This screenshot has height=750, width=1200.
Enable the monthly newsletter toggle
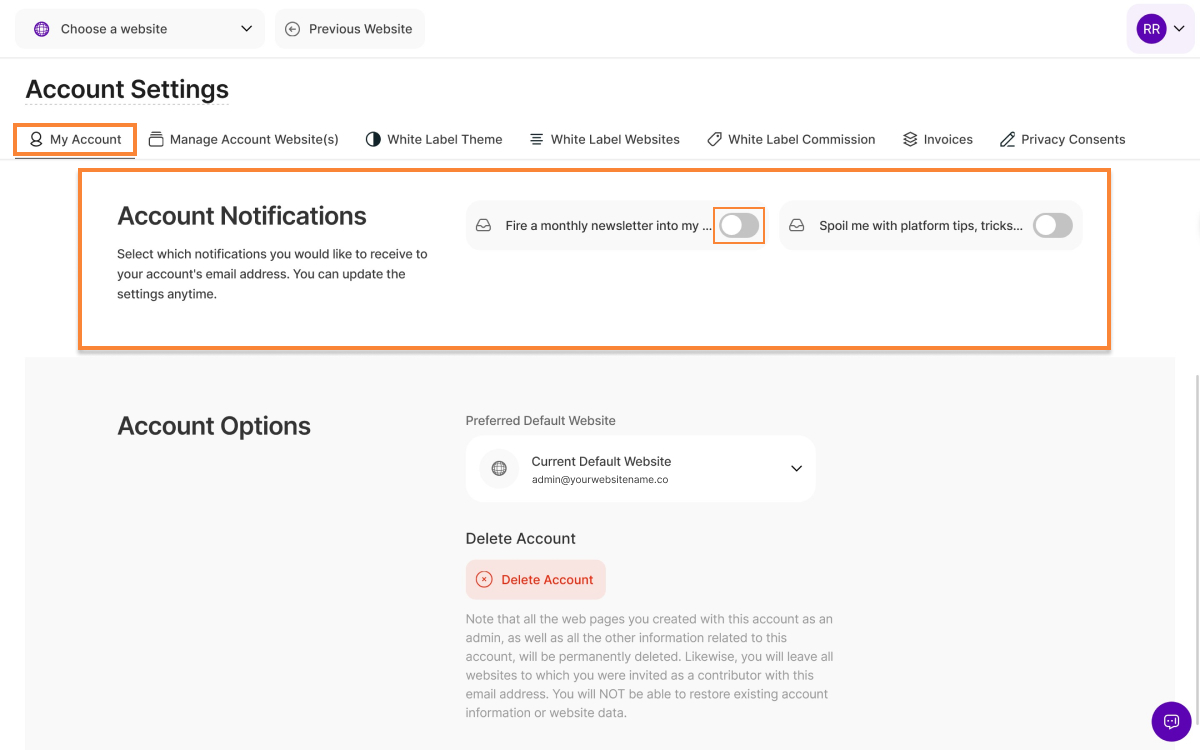(x=739, y=226)
